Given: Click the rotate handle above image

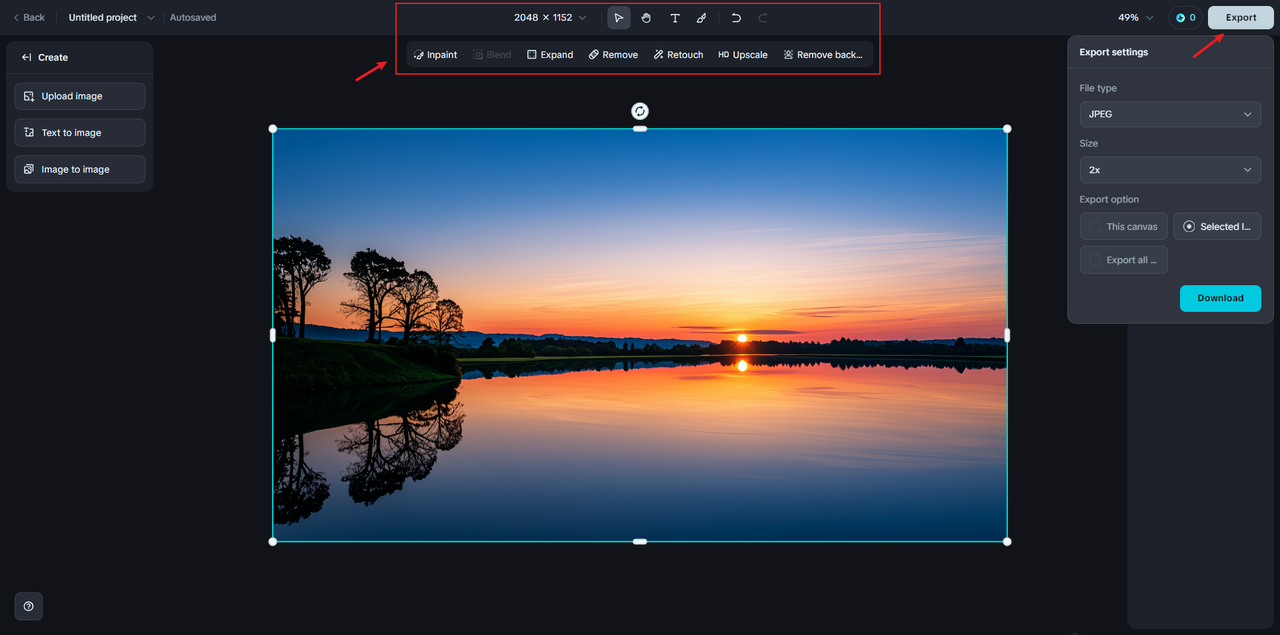Looking at the screenshot, I should (x=640, y=111).
